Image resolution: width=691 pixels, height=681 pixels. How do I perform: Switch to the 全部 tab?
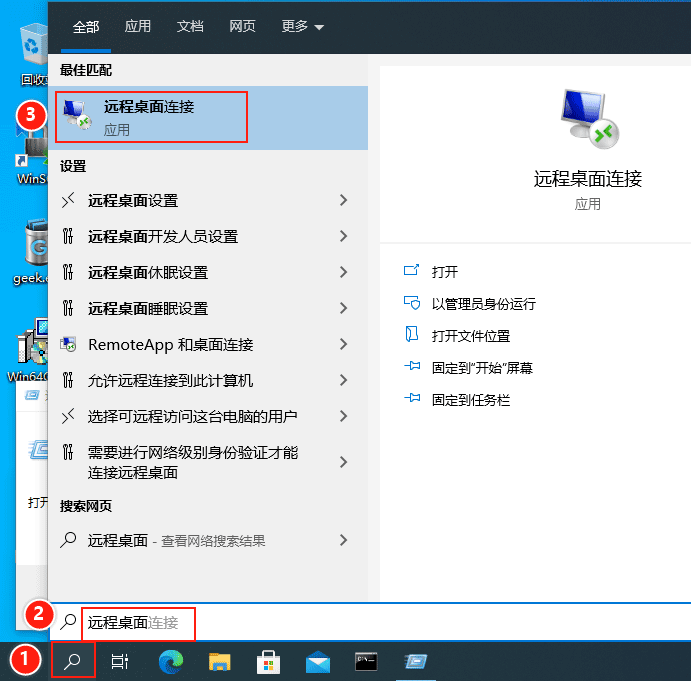point(86,27)
